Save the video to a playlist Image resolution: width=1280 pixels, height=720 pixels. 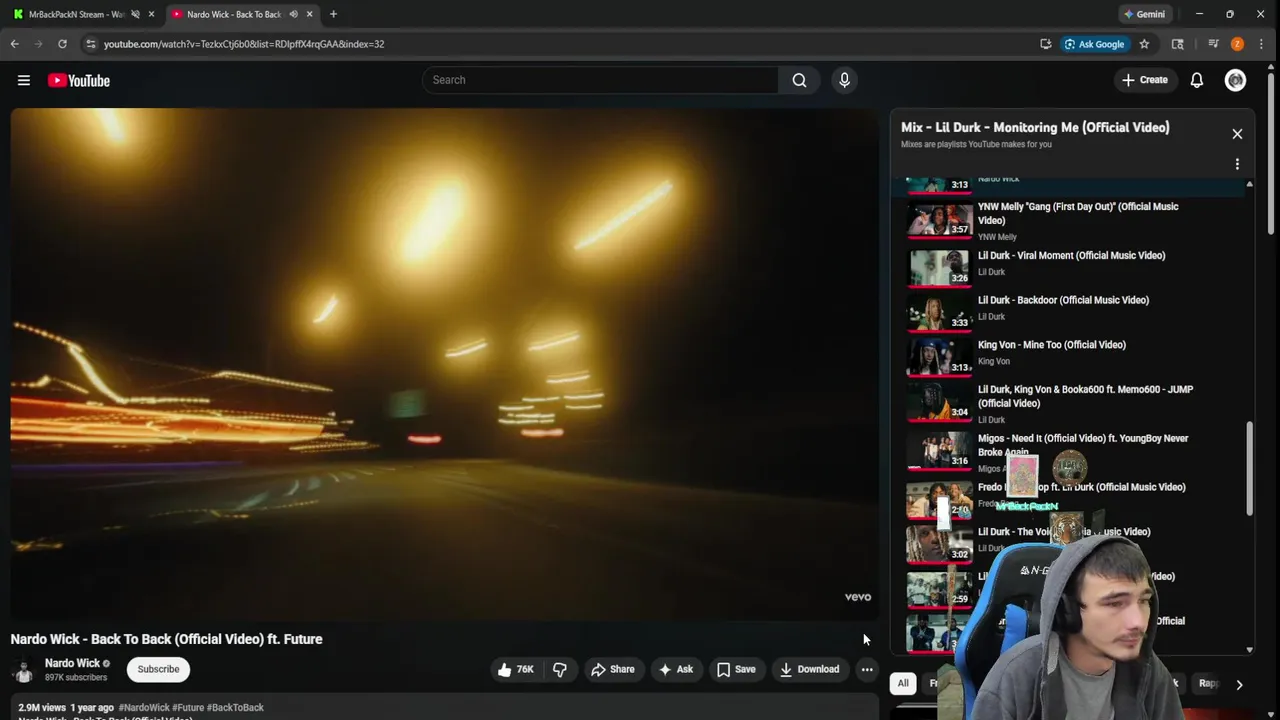pyautogui.click(x=736, y=669)
